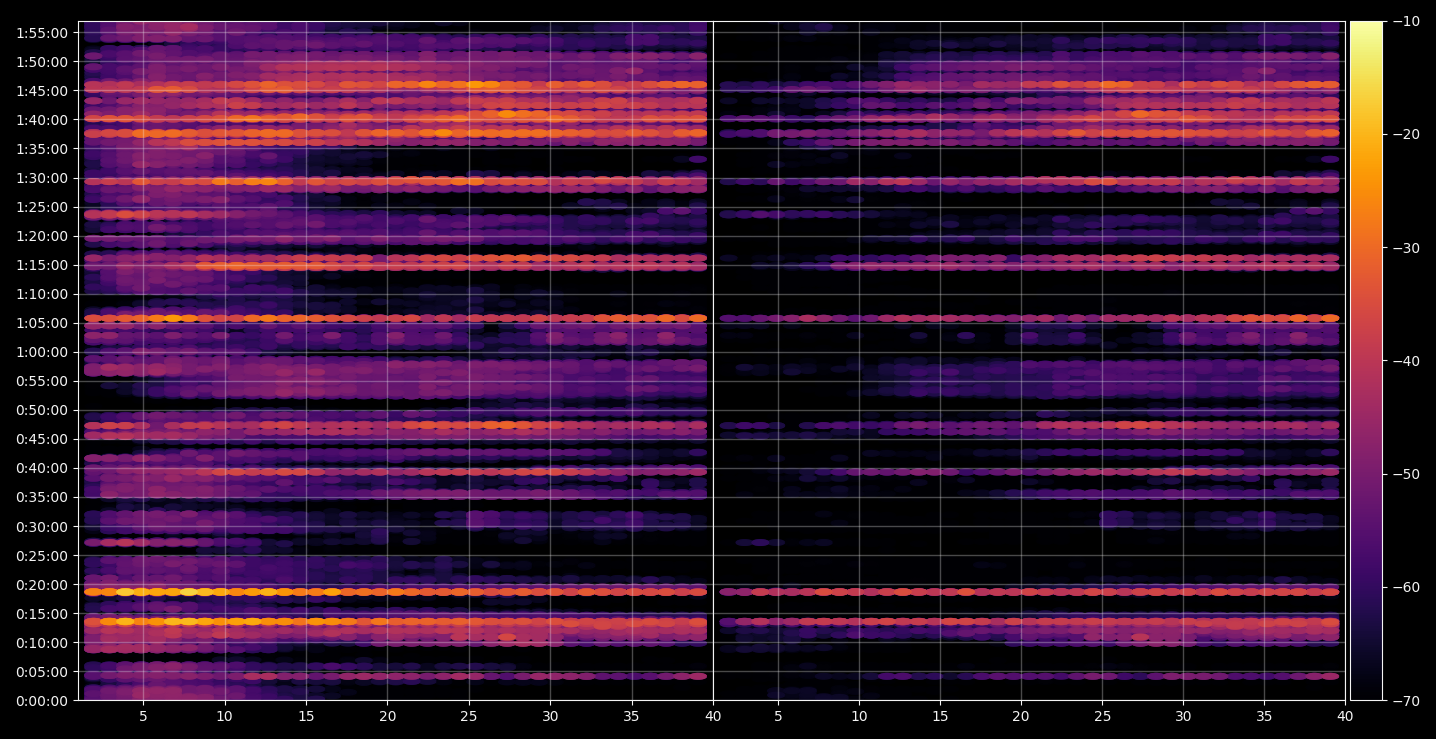
Task: Click the 0:50:00 time axis label
Action: click(42, 410)
